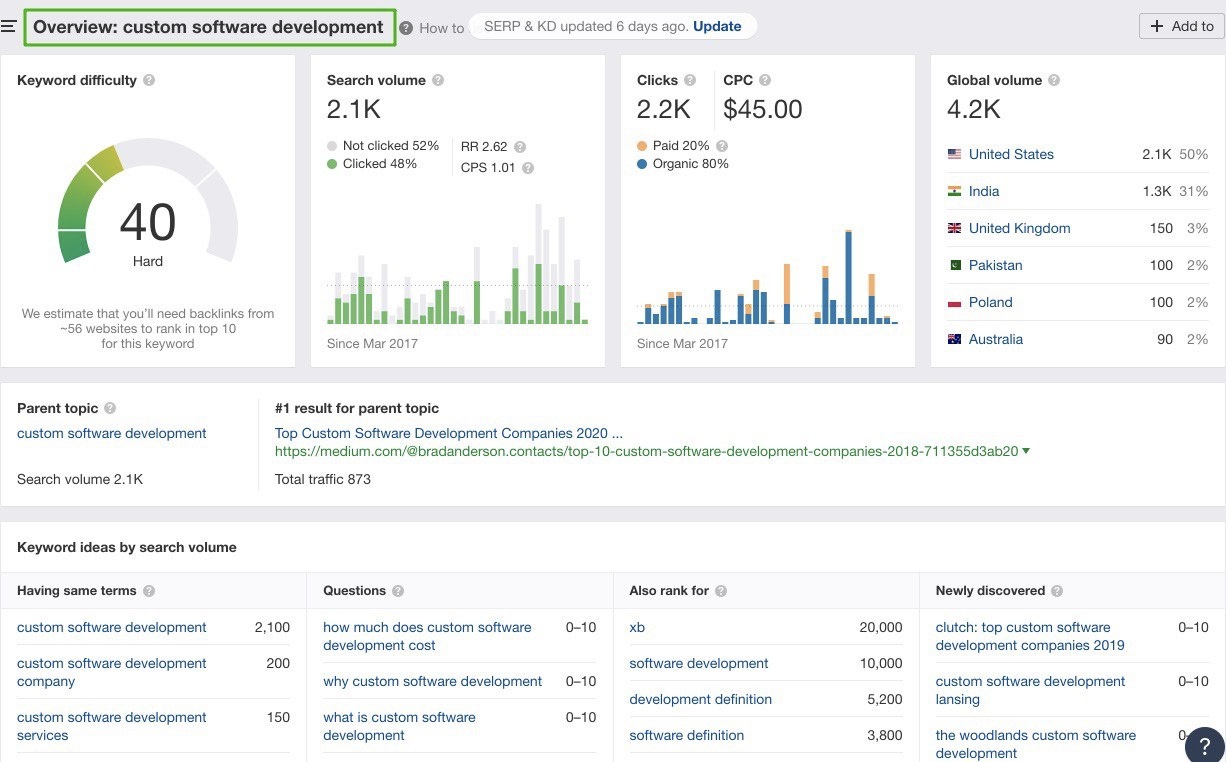The width and height of the screenshot is (1226, 762).
Task: Click the CPC help icon
Action: [x=765, y=81]
